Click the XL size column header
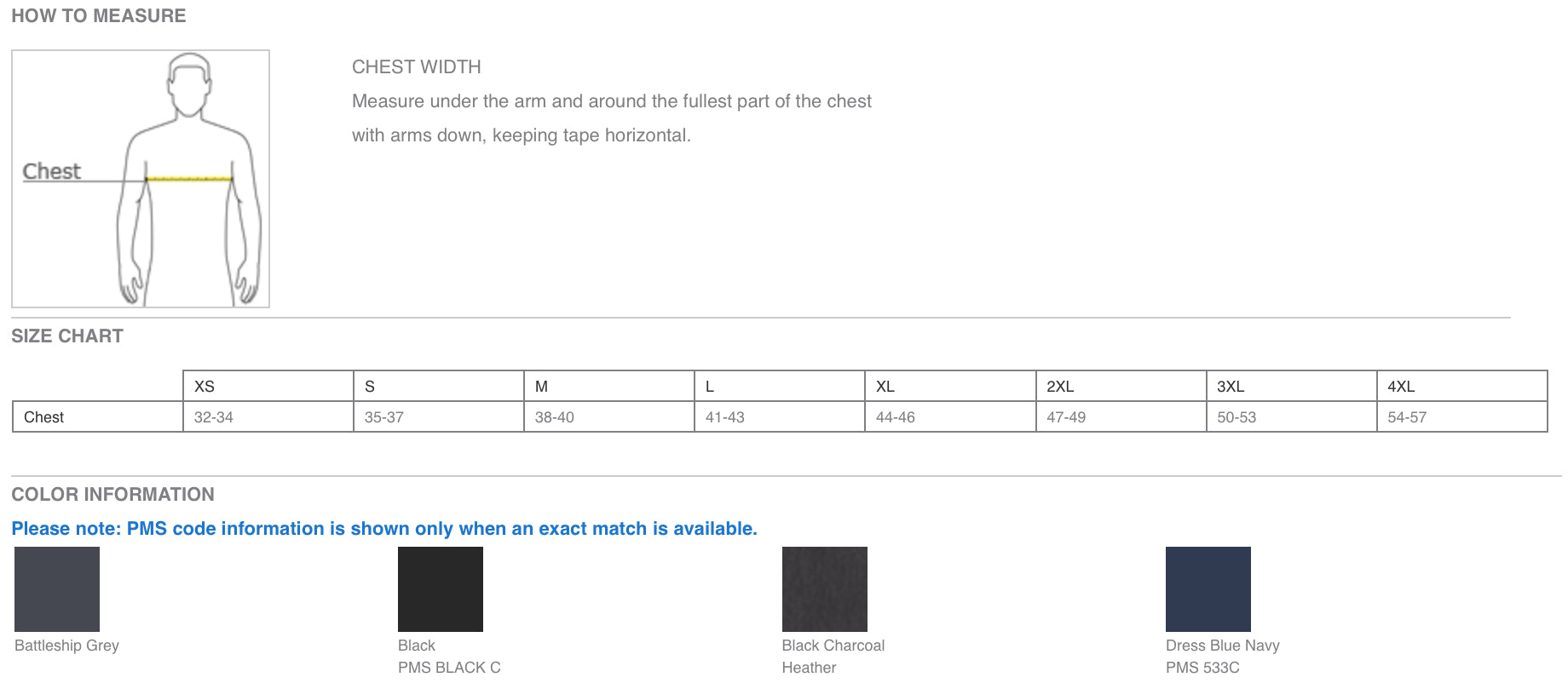 885,387
